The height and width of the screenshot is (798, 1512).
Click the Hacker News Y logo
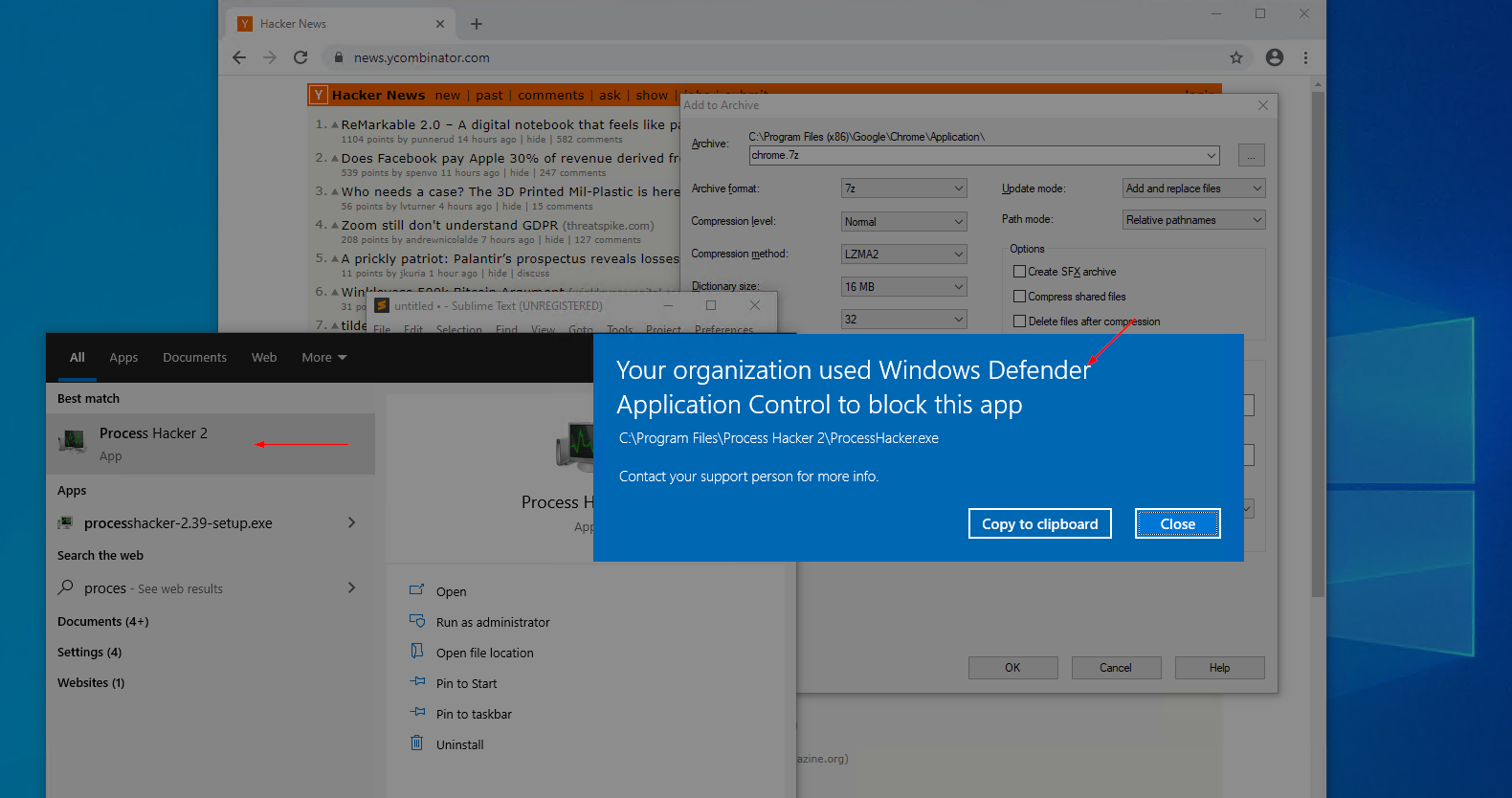[319, 95]
